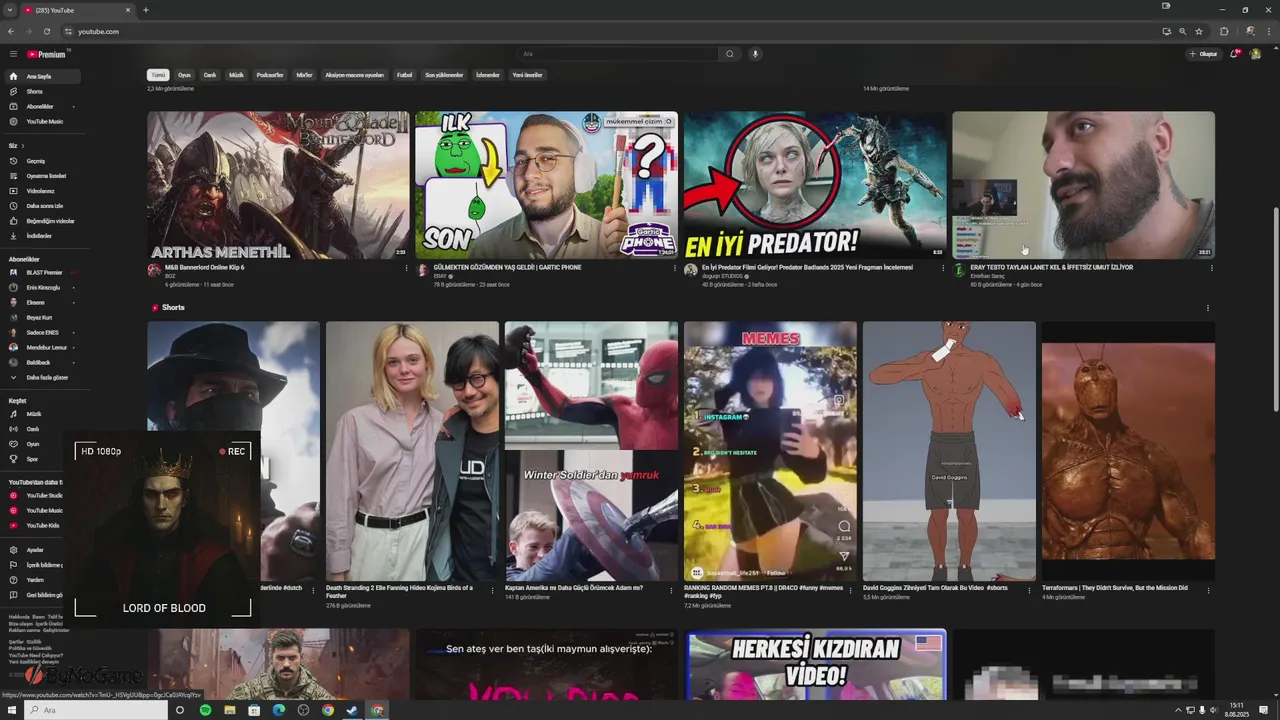1280x720 pixels.
Task: Select the Futbol filter chip
Action: pyautogui.click(x=405, y=75)
